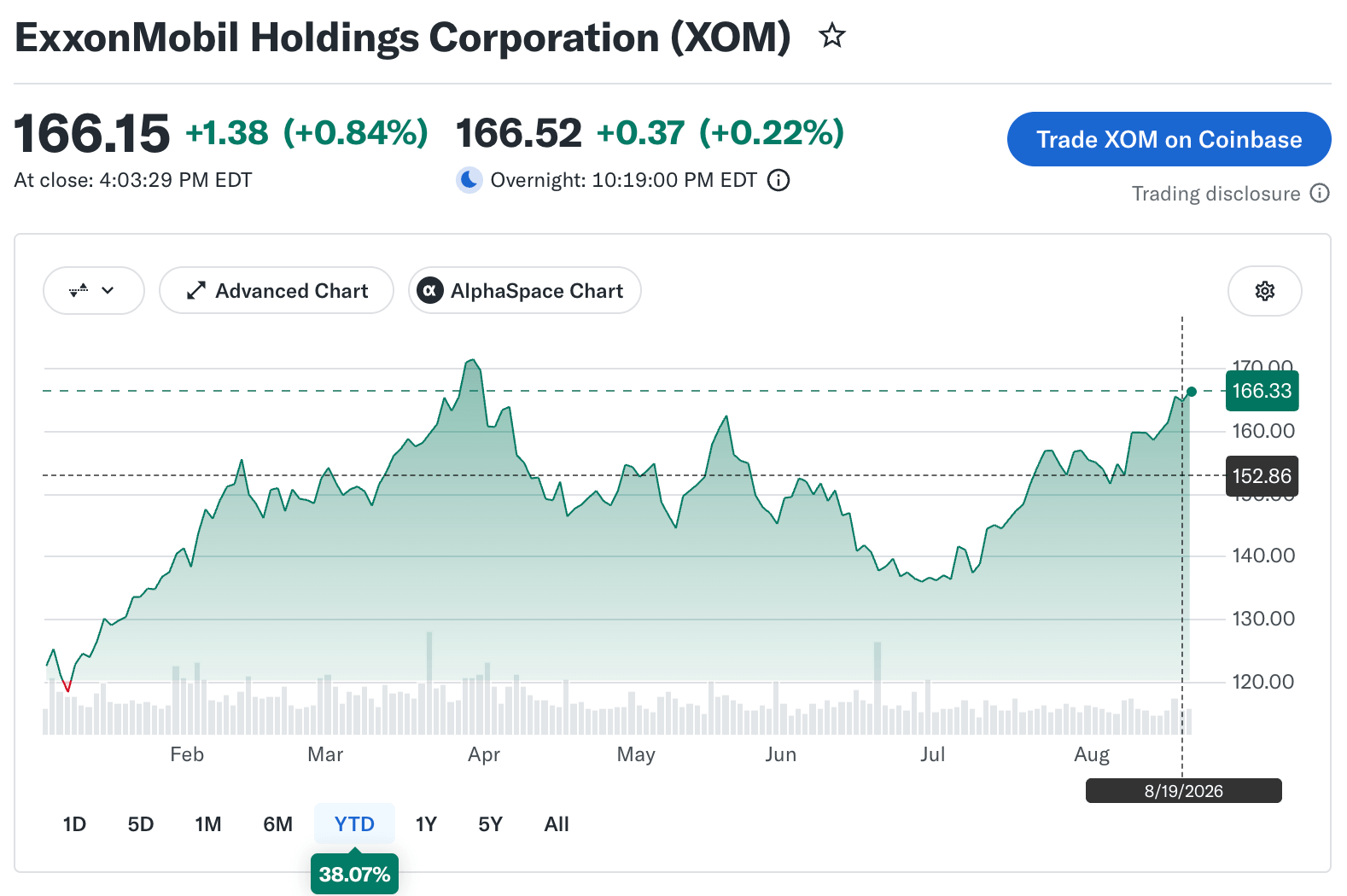Click the Jul label on time axis

click(x=932, y=754)
